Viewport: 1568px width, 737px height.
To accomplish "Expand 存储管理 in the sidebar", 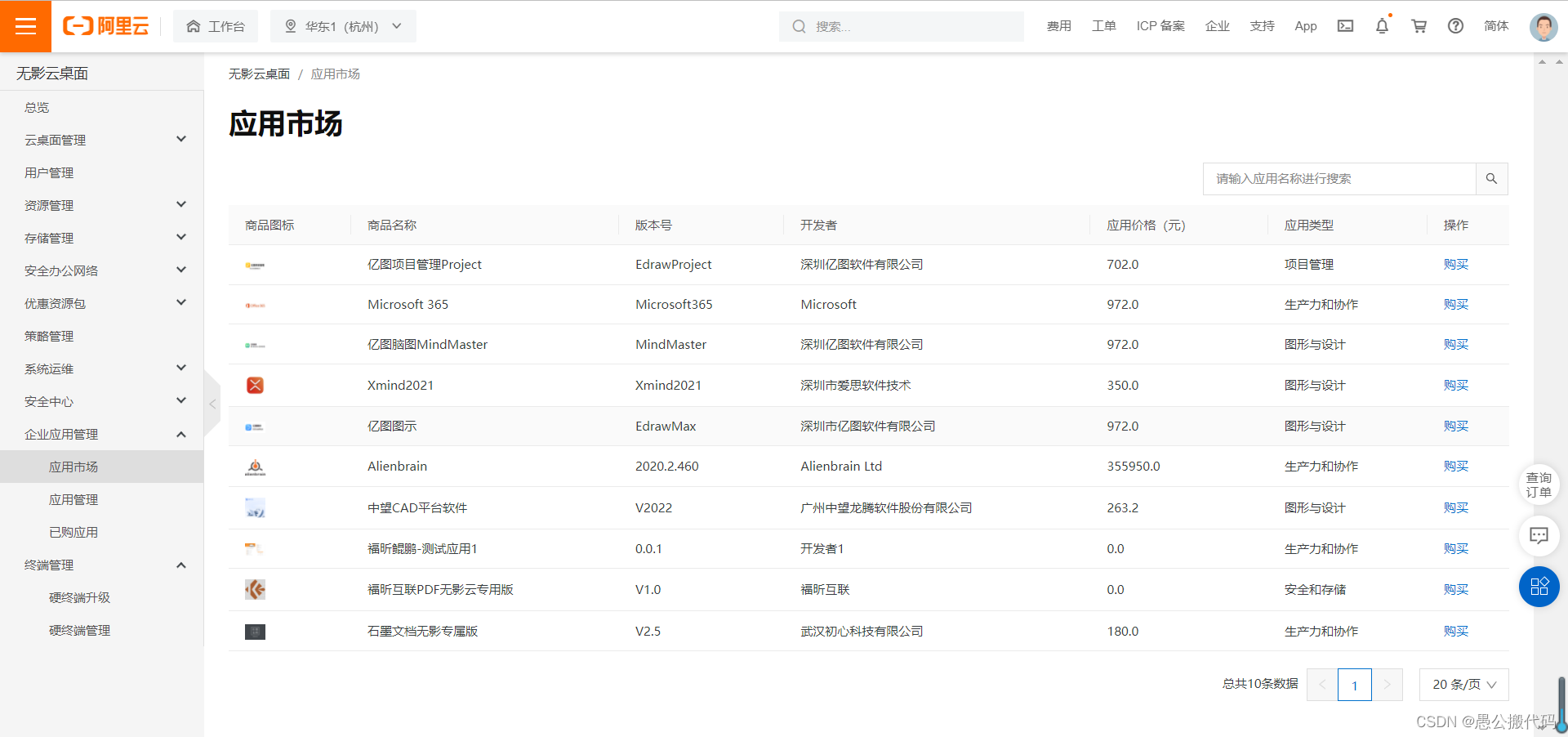I will click(x=102, y=238).
